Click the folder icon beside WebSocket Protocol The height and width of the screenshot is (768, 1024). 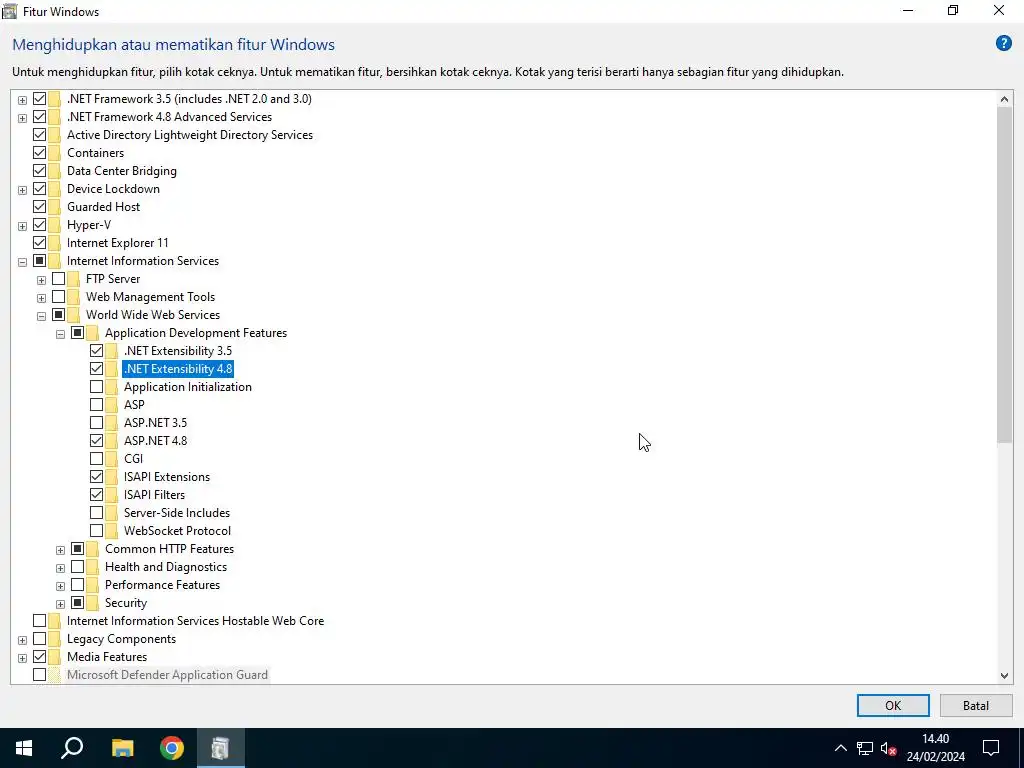tap(112, 531)
